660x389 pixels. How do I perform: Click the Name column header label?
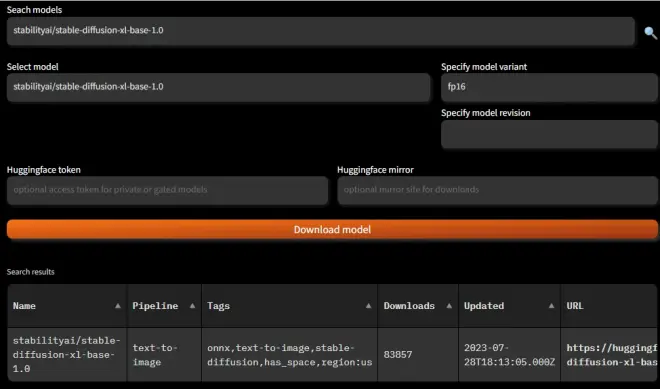pyautogui.click(x=24, y=306)
